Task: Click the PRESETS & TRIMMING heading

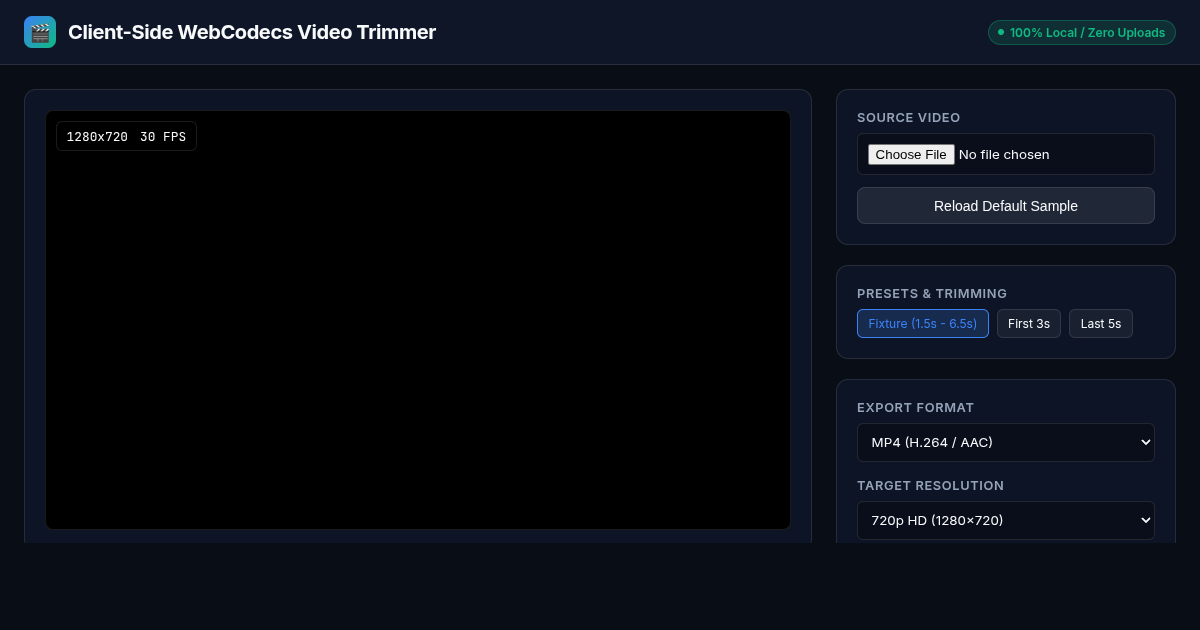Action: click(x=932, y=294)
